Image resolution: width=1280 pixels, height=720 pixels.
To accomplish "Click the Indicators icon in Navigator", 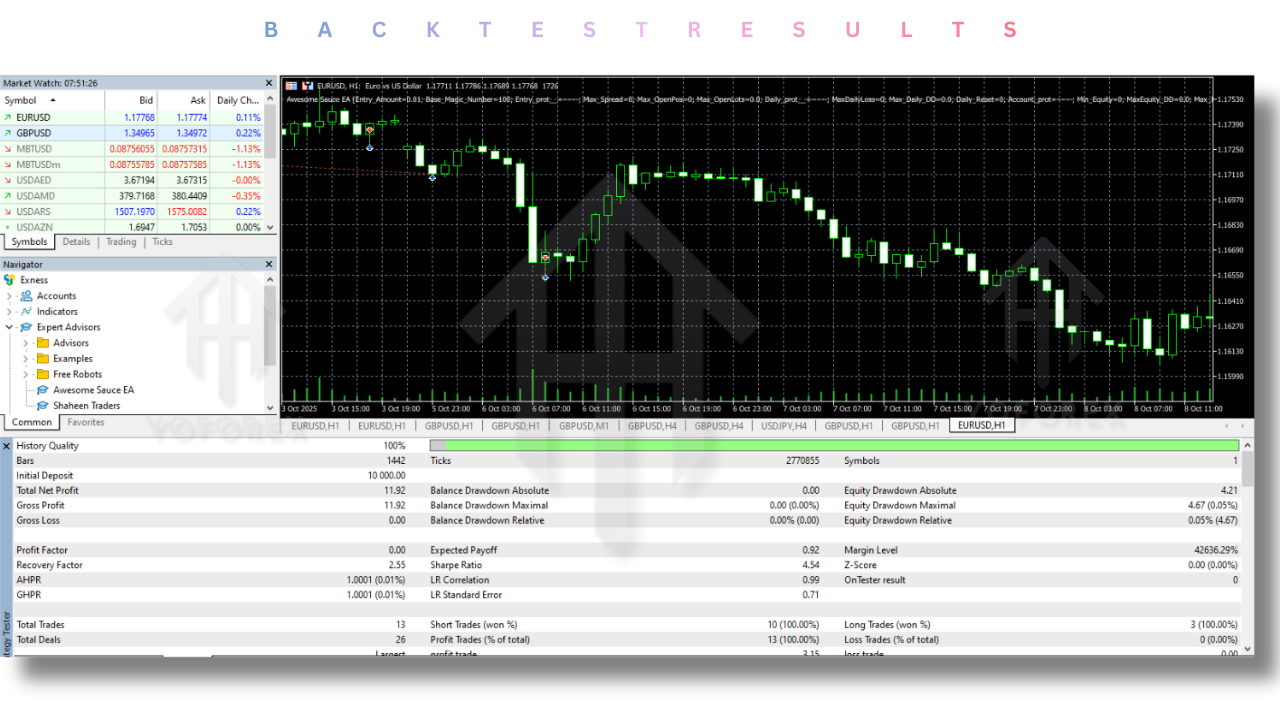I will click(x=26, y=312).
